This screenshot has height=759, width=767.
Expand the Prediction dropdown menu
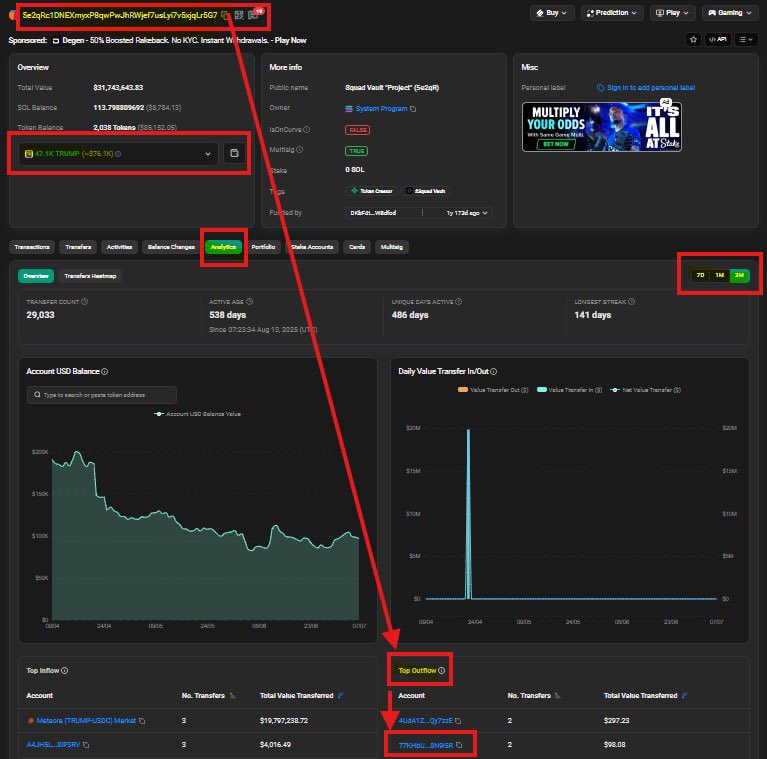(x=611, y=13)
